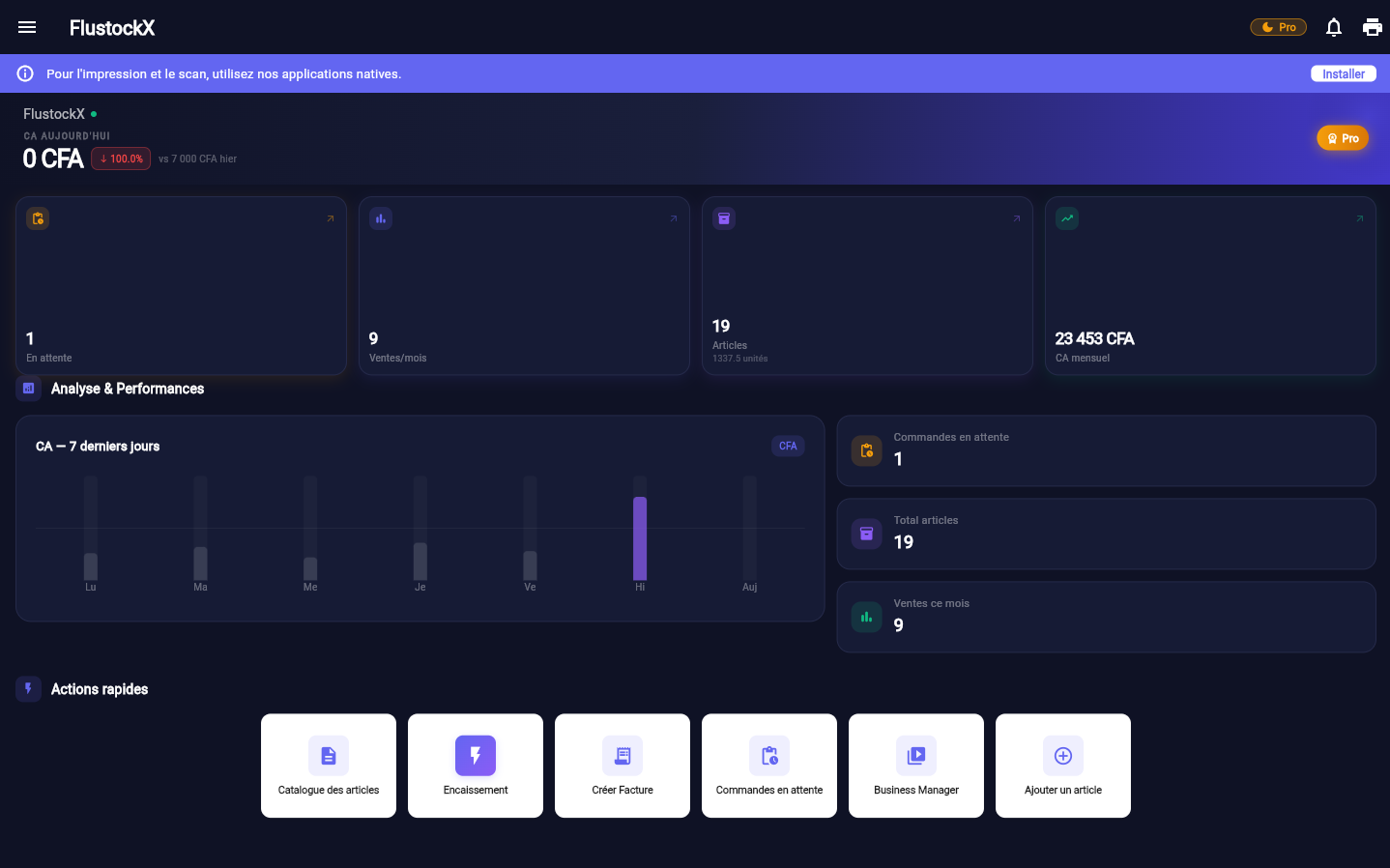Viewport: 1390px width, 868px height.
Task: Click the 23 453 CFA monthly value
Action: click(1094, 338)
